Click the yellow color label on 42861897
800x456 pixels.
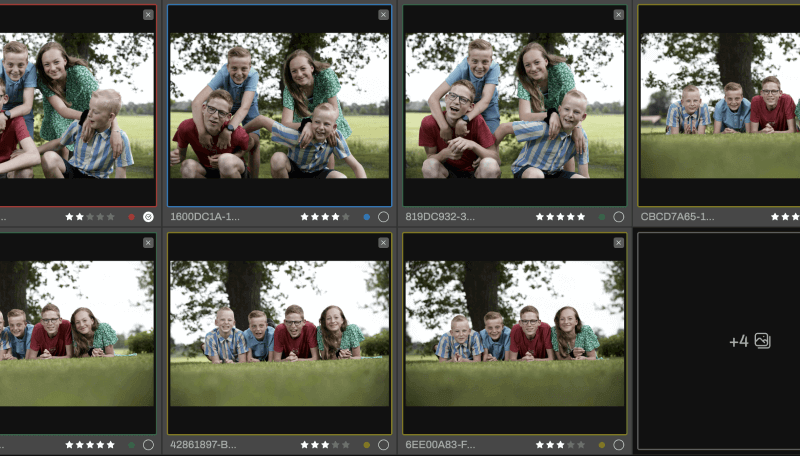366,444
